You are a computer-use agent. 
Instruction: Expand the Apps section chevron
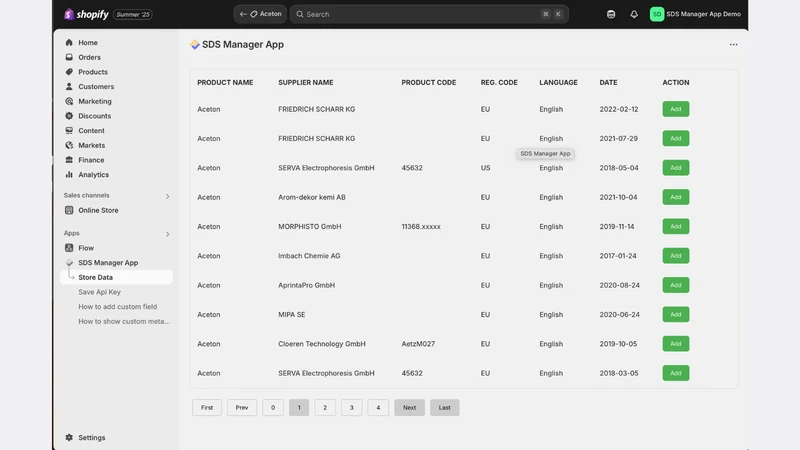167,234
